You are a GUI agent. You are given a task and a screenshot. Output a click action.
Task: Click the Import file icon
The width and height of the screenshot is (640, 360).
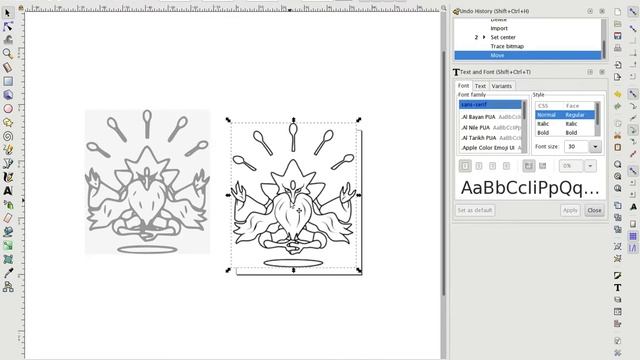618,65
